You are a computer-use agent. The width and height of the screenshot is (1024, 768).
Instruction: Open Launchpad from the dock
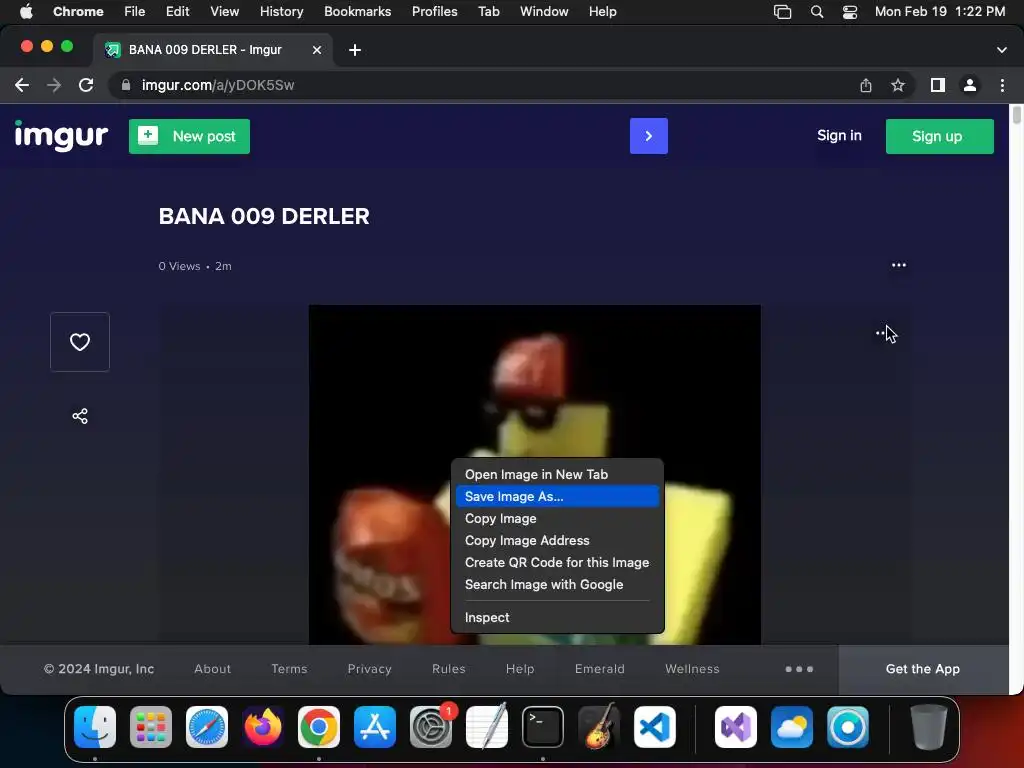pyautogui.click(x=151, y=726)
